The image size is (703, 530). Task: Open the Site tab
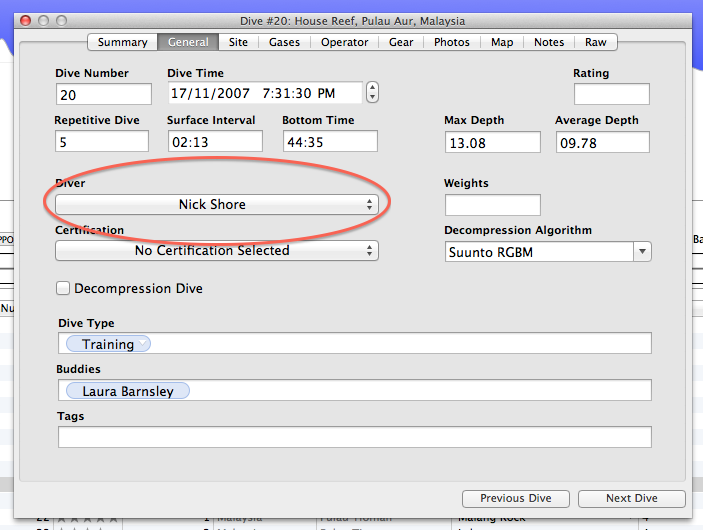(238, 42)
